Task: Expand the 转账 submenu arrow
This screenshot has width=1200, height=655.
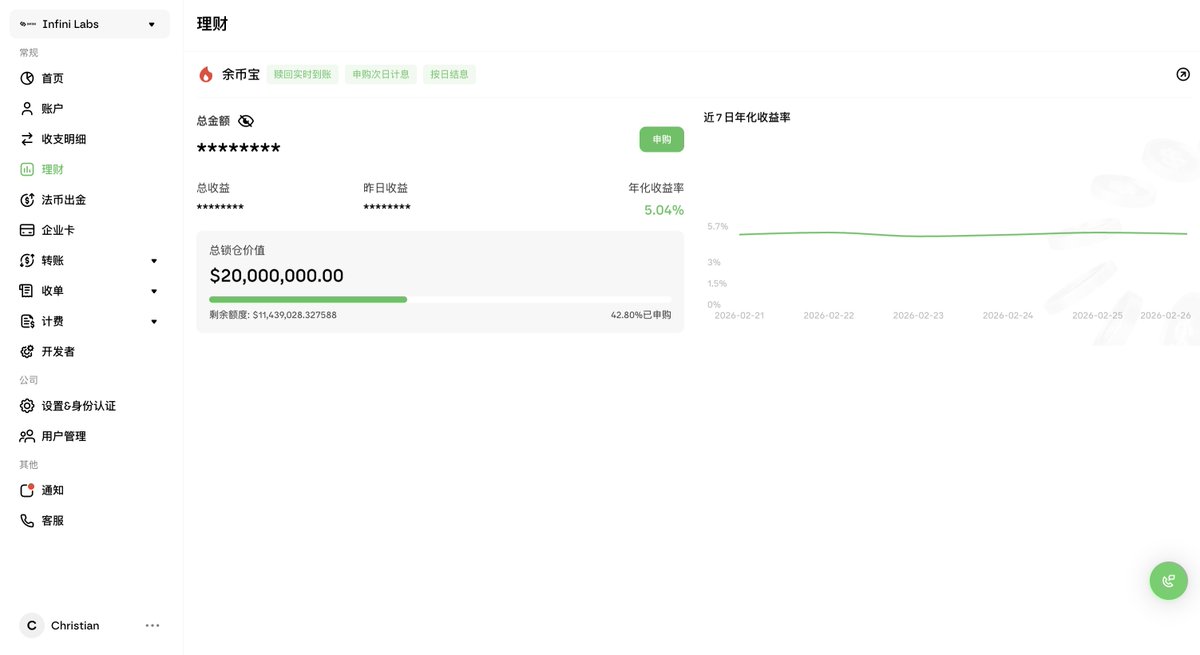Action: coord(154,261)
